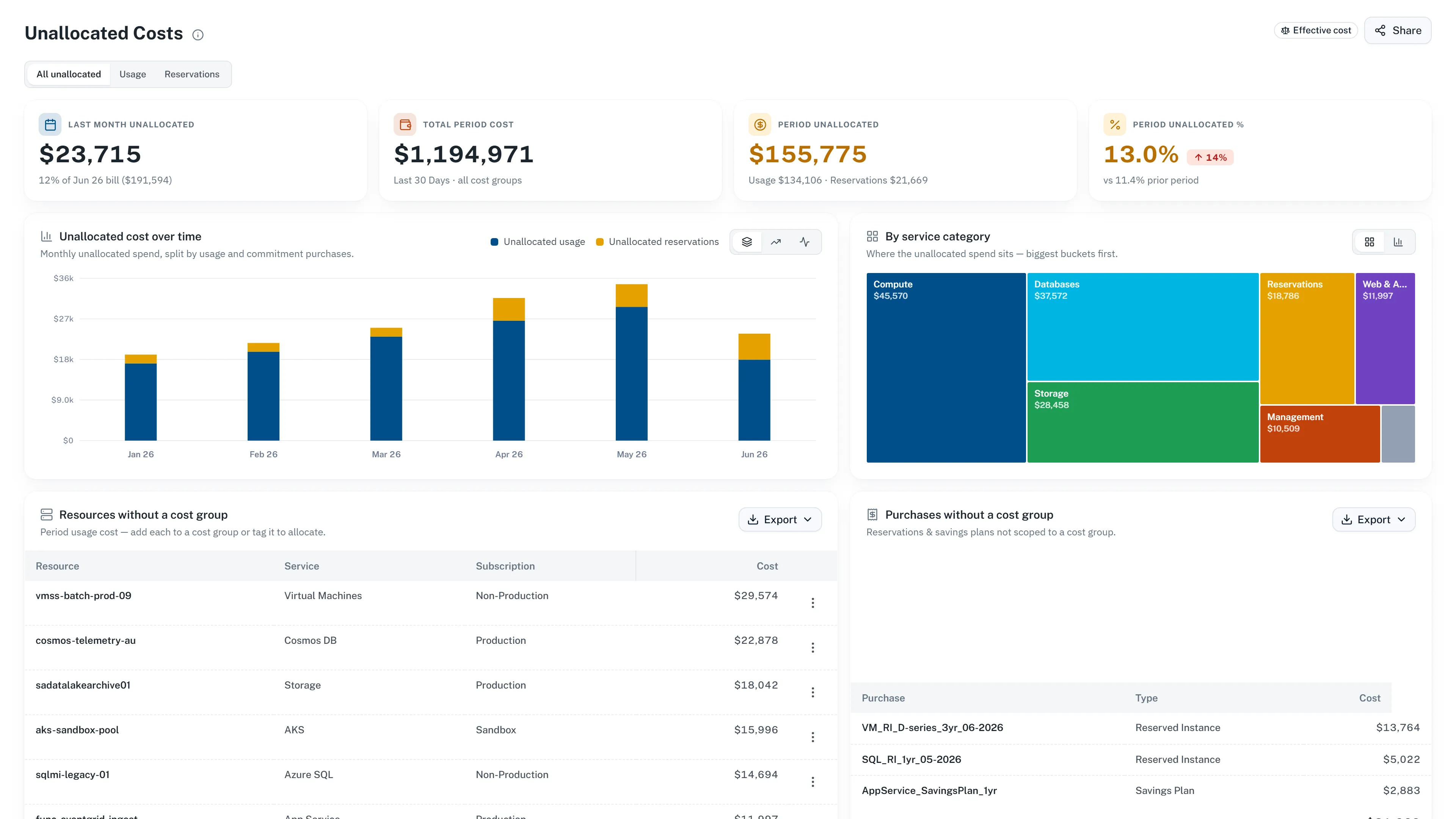Click the AppService_SavingsPlan_1yr purchase row

1141,791
